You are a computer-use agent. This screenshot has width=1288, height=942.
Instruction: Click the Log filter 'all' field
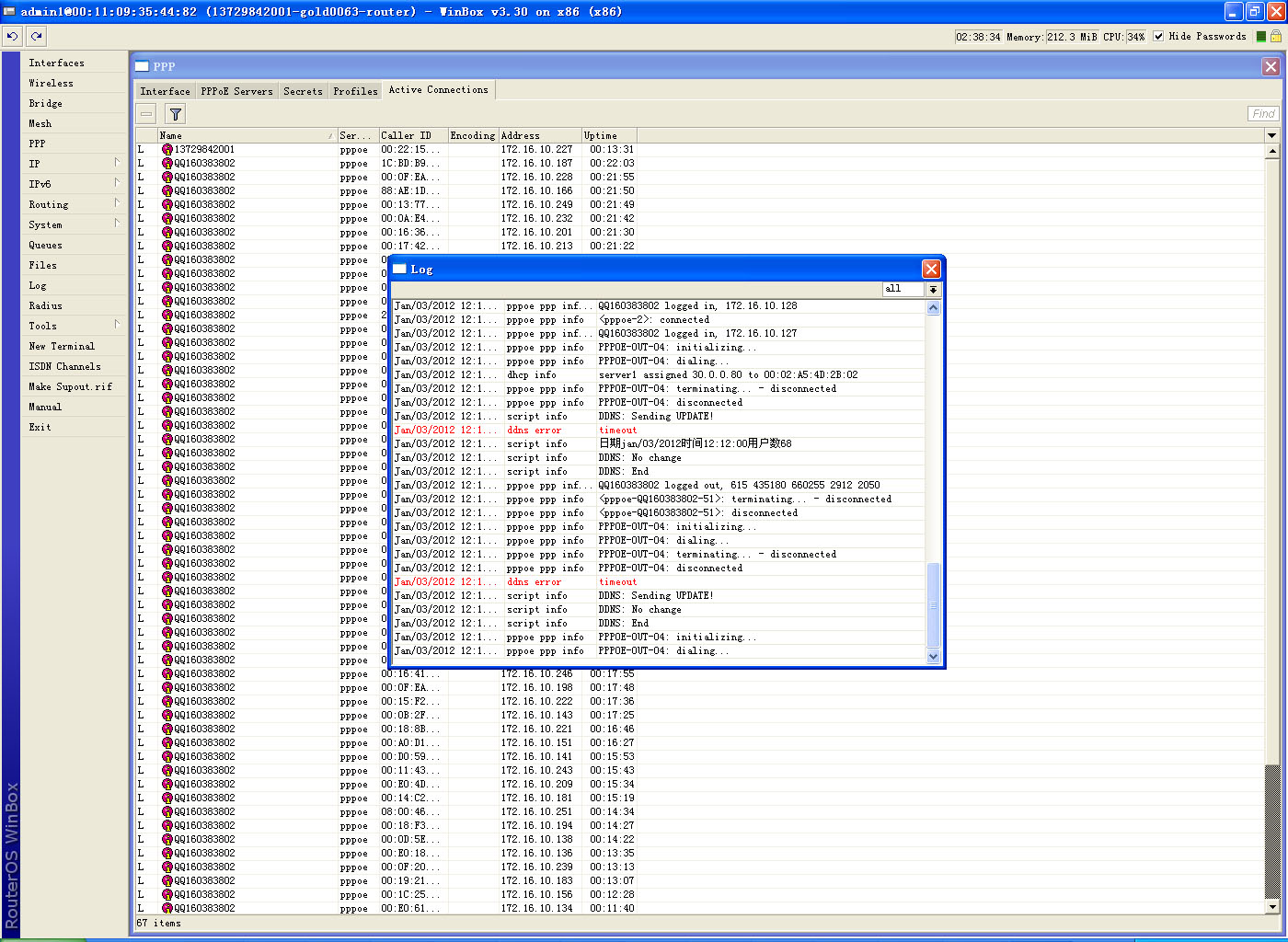tap(903, 289)
